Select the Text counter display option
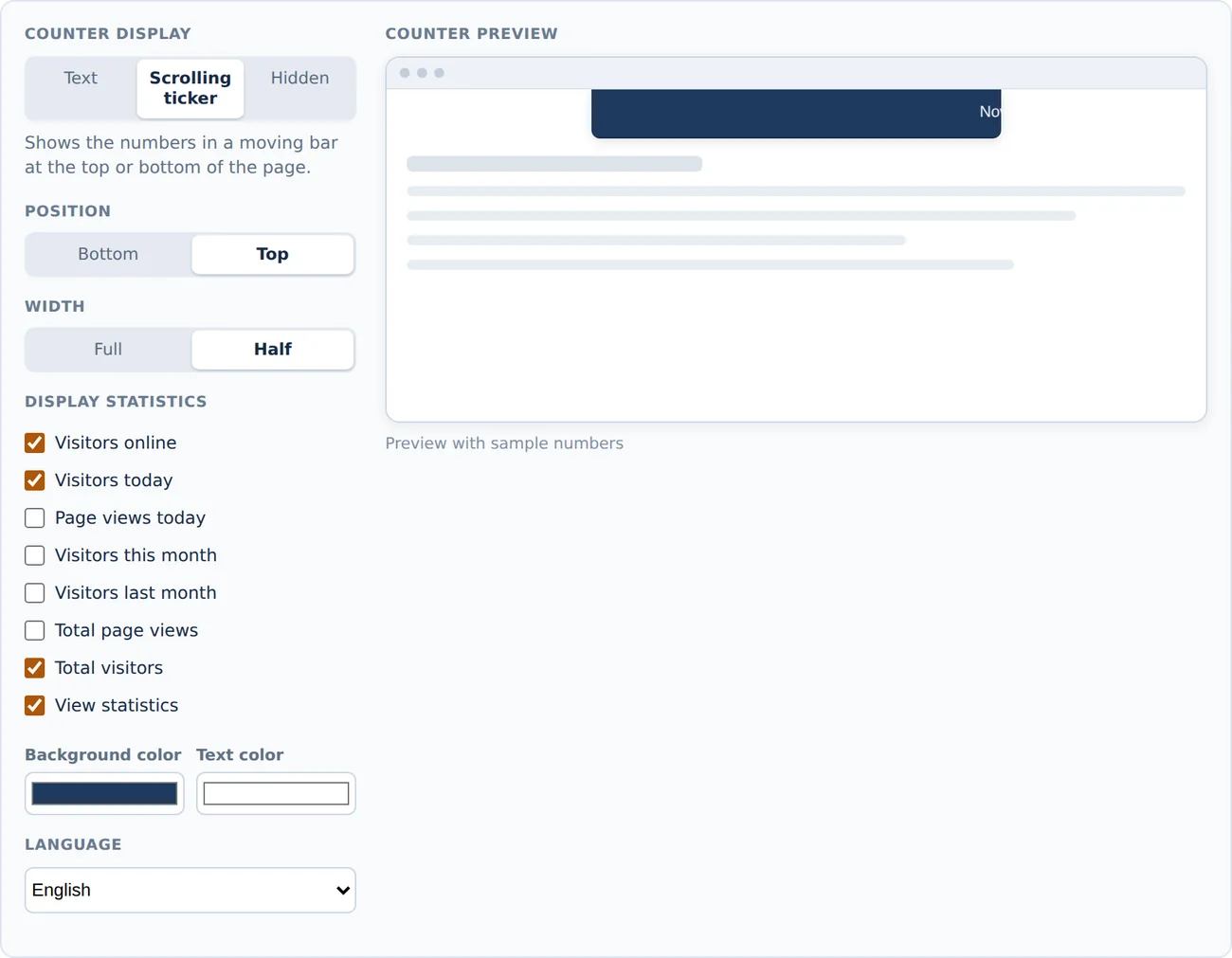 (81, 88)
